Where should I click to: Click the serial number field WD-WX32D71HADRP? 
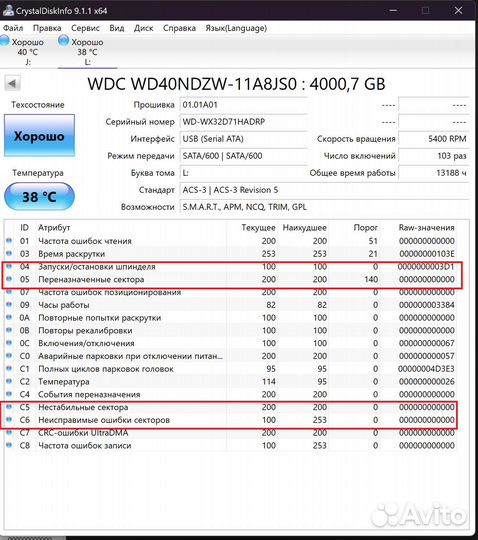[x=243, y=122]
